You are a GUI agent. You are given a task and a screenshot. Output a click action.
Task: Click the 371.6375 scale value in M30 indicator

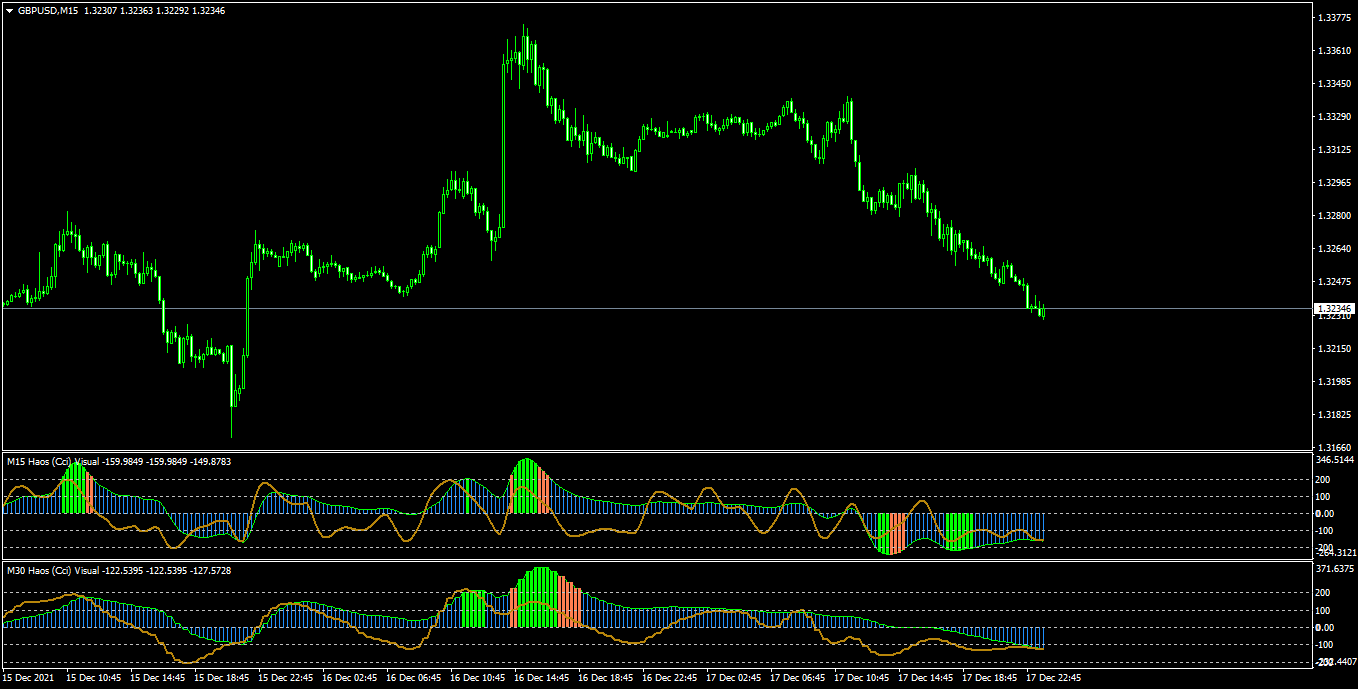(x=1335, y=569)
